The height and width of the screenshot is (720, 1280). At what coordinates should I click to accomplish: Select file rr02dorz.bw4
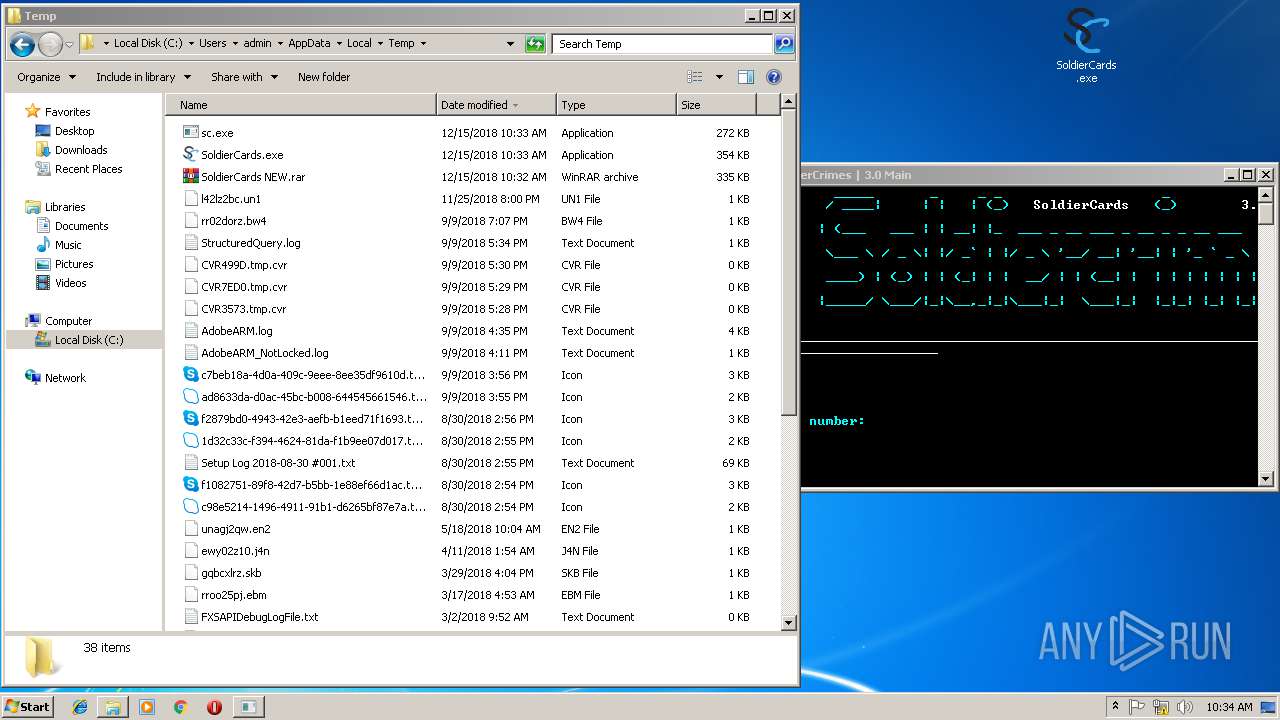(x=233, y=221)
